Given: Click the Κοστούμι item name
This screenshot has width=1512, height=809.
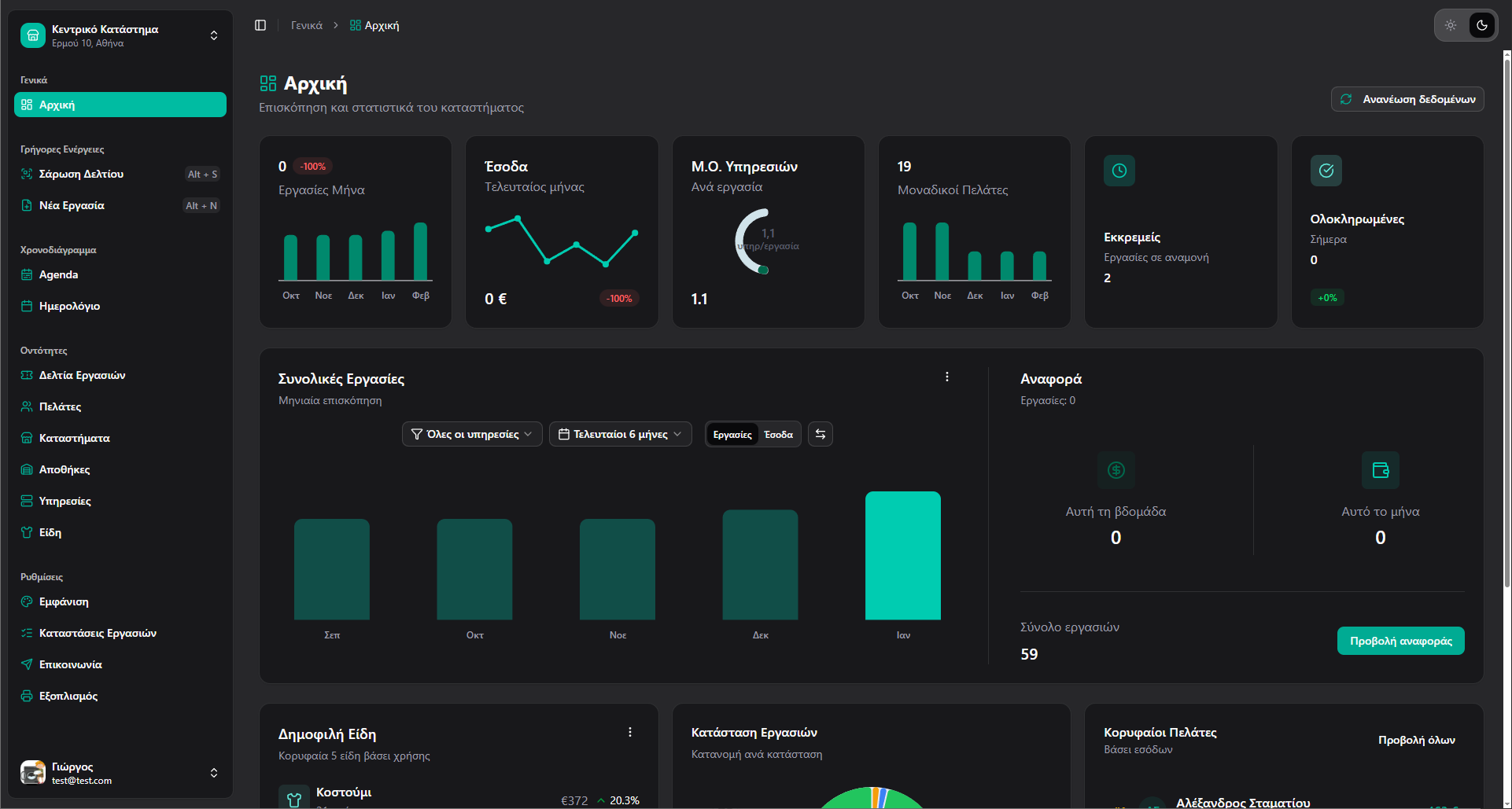Looking at the screenshot, I should coord(344,792).
